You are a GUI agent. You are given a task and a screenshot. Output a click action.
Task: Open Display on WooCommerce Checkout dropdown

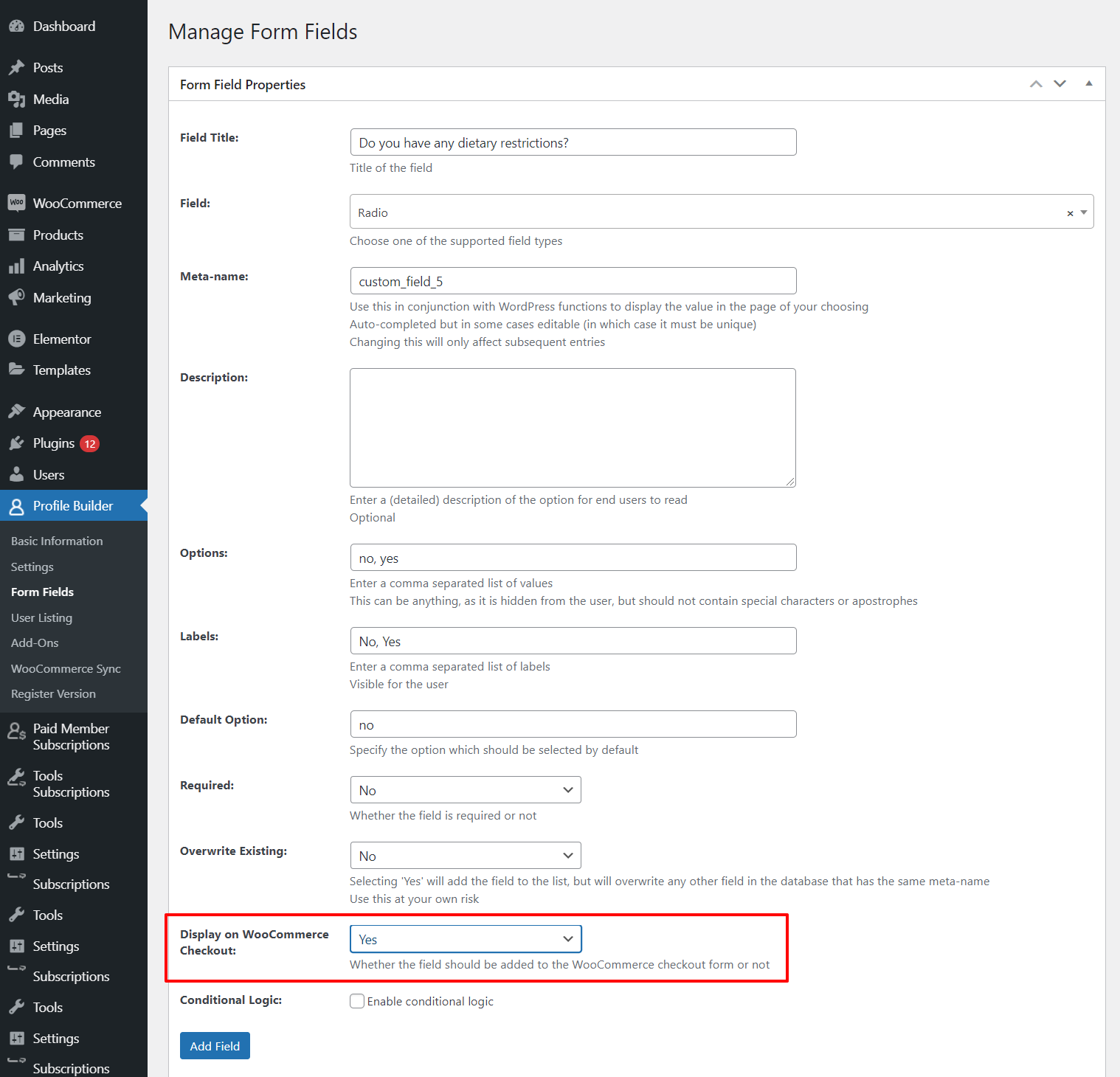(466, 939)
